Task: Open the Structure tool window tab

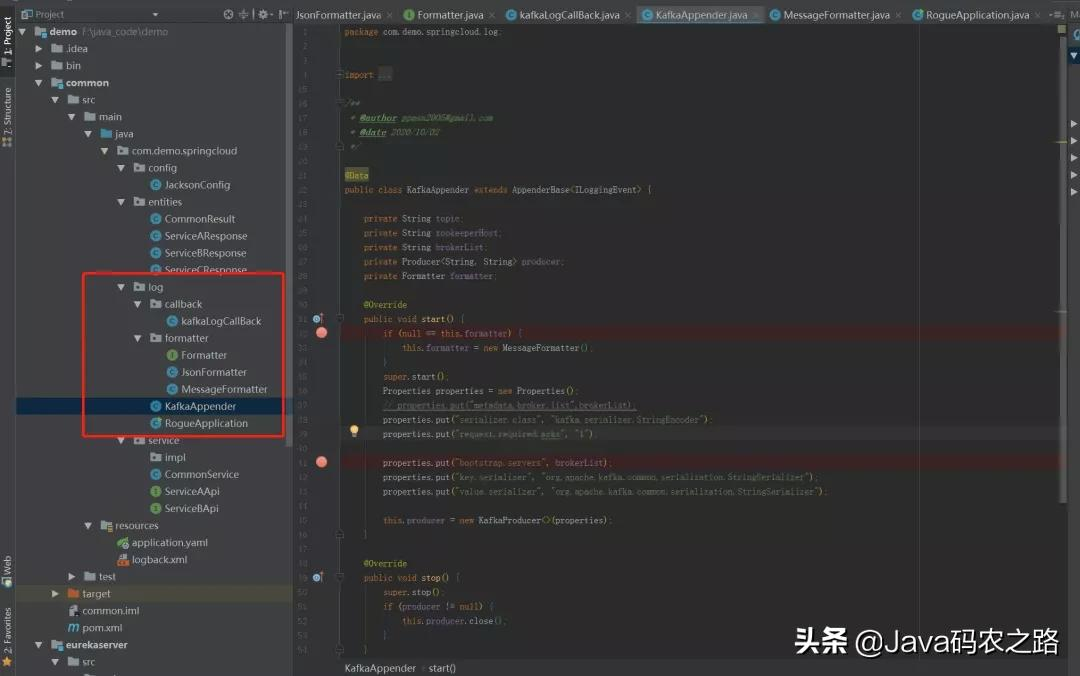Action: pos(7,118)
